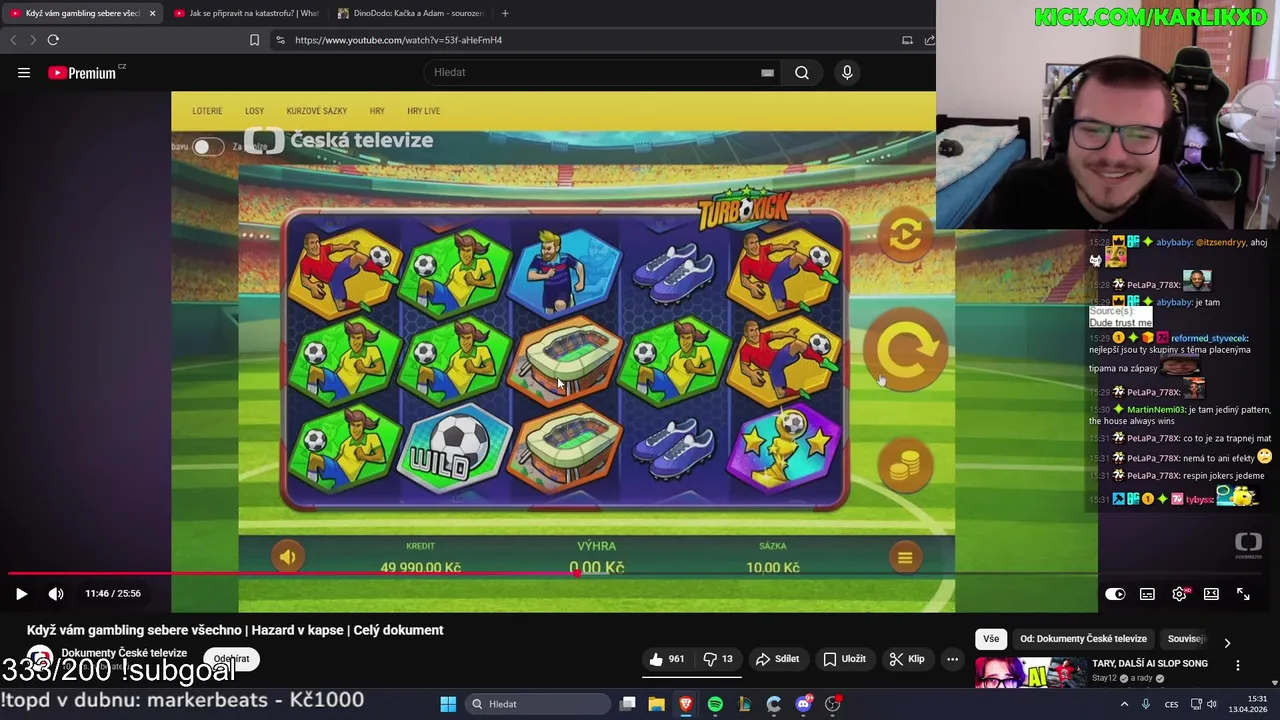
Task: Open Spotify from the taskbar
Action: coord(715,704)
